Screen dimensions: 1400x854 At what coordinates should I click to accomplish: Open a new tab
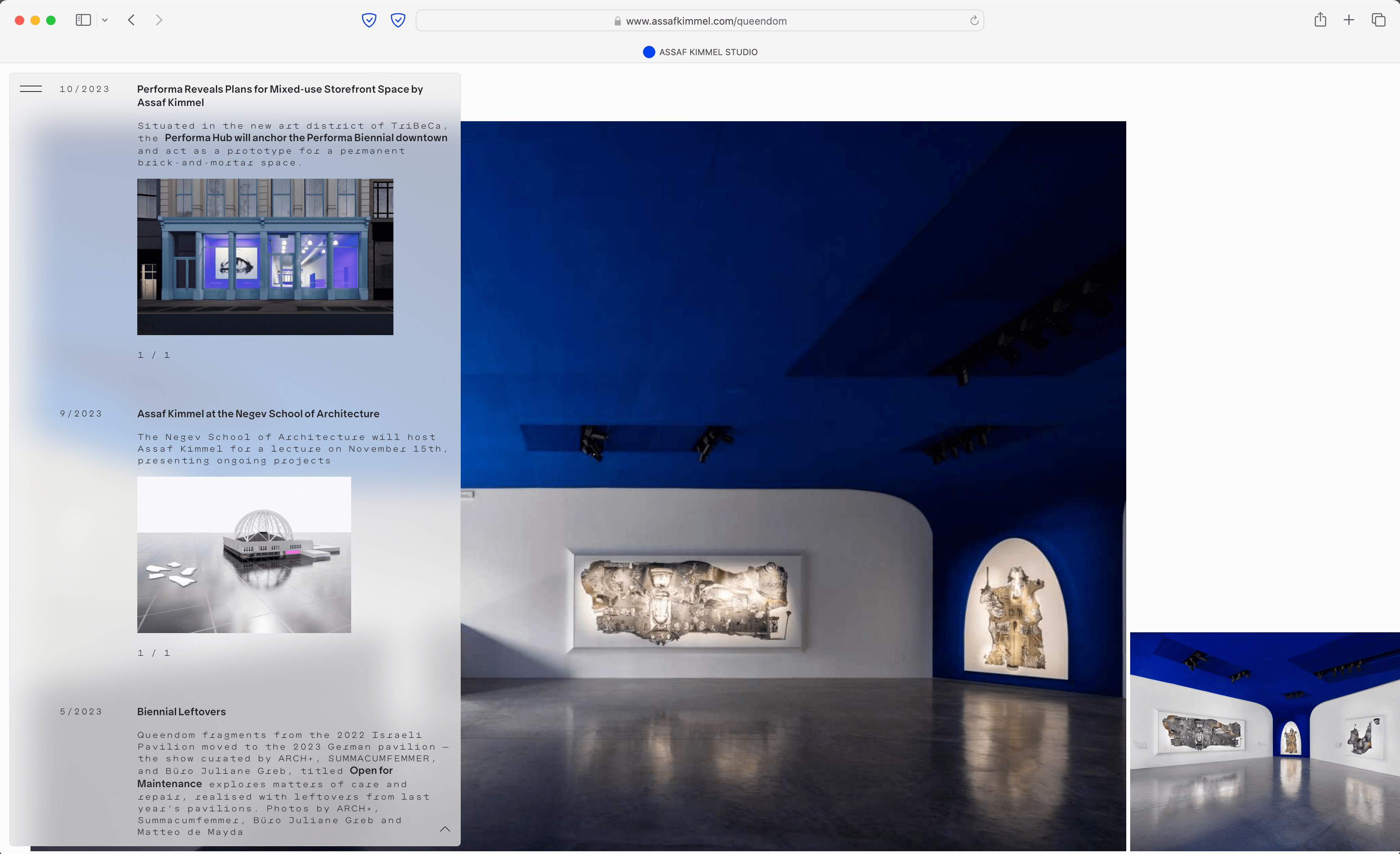click(1349, 20)
